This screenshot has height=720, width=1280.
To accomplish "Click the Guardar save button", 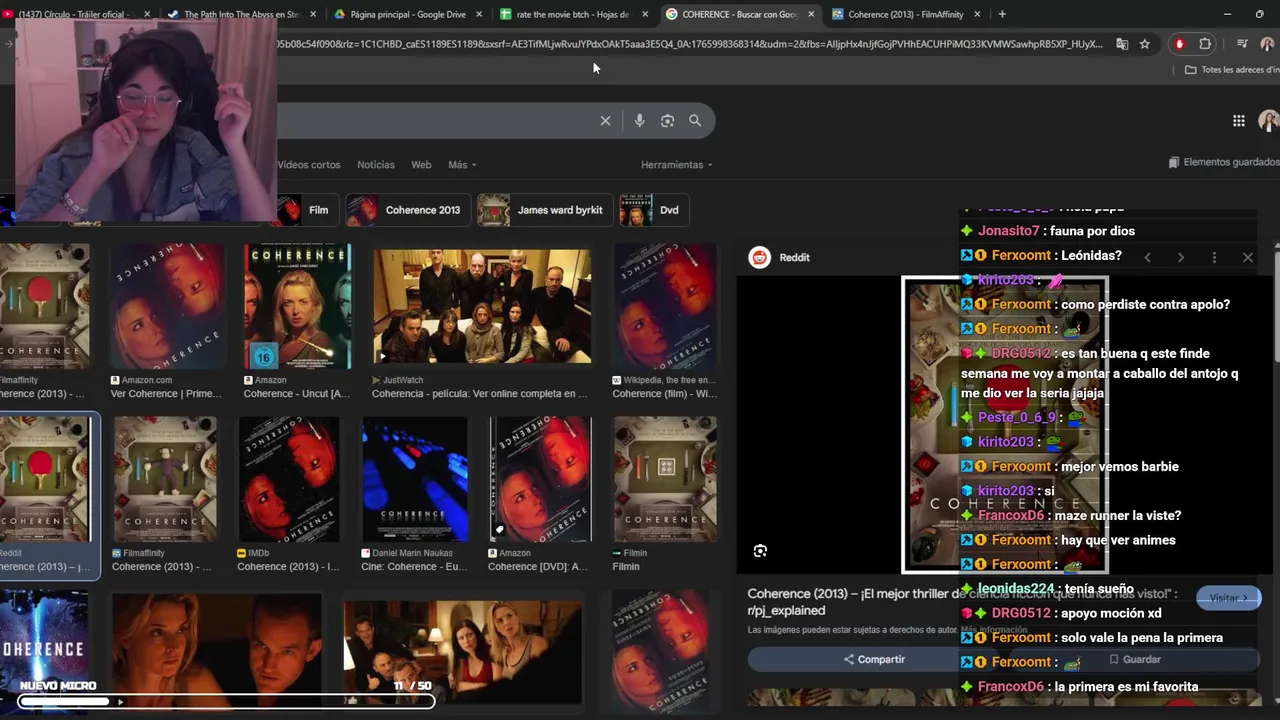I will [x=1135, y=659].
